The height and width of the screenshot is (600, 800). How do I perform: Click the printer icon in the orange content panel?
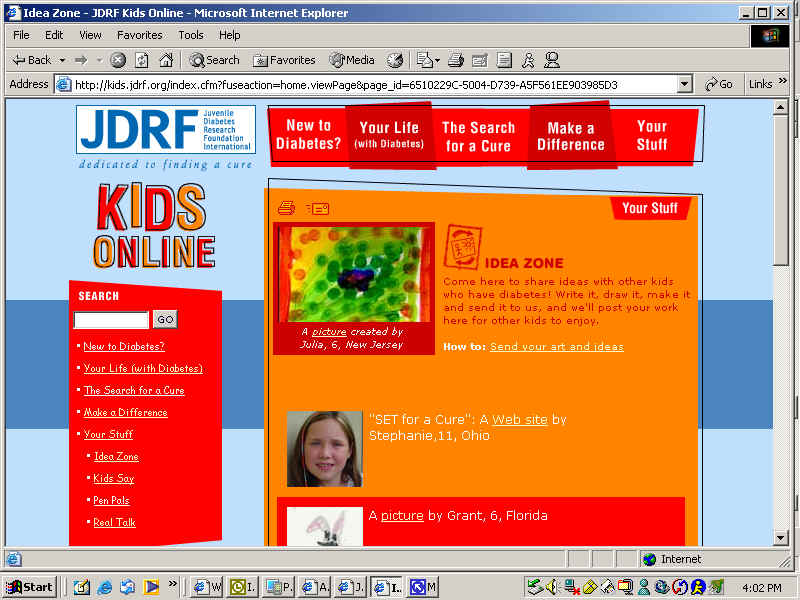[x=286, y=208]
